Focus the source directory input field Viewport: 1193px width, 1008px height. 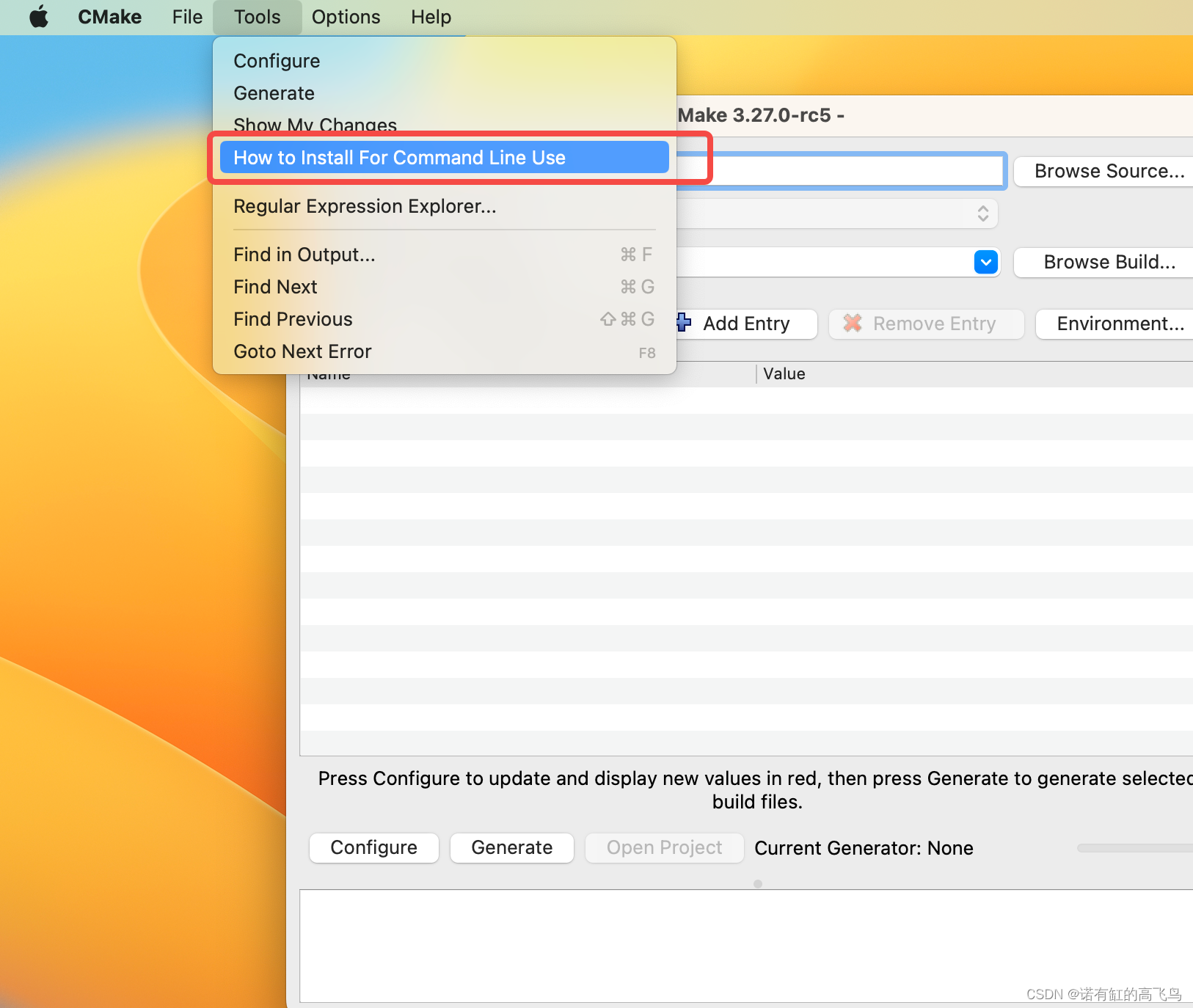coord(840,171)
